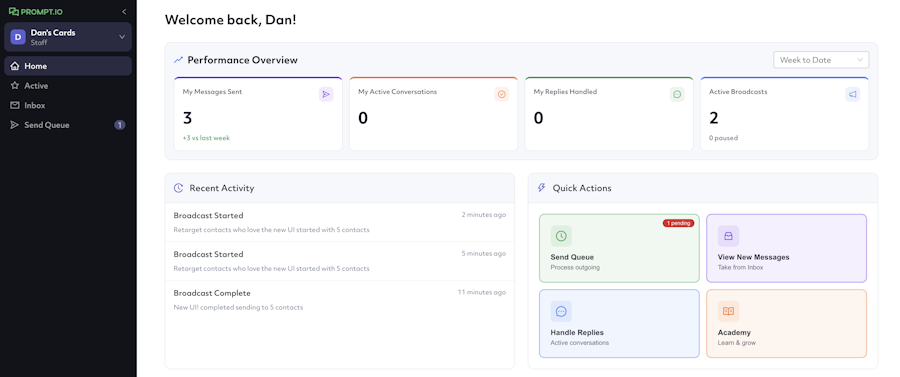Click 'New UI! completed sending to 5 contacts'
Viewport: 900px width, 377px height.
click(x=238, y=307)
